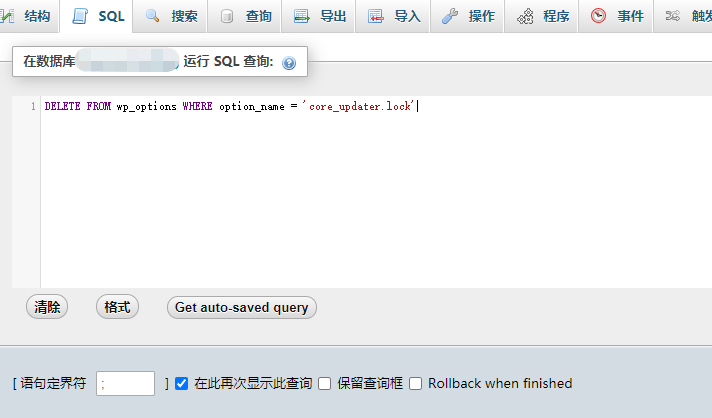Open the help icon beside 运行 SQL 查询

click(x=289, y=63)
